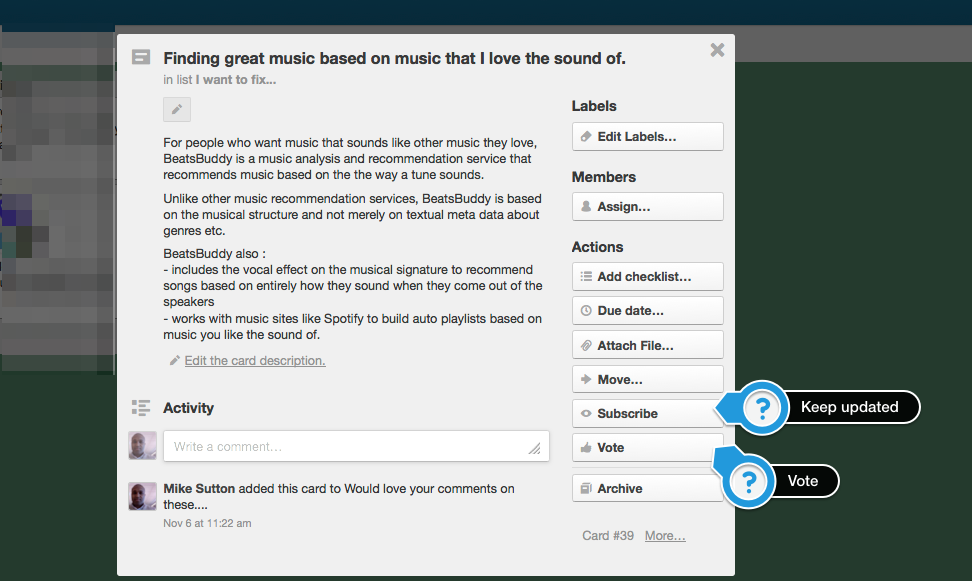This screenshot has width=972, height=581.
Task: Open Edit Labels
Action: click(x=647, y=136)
